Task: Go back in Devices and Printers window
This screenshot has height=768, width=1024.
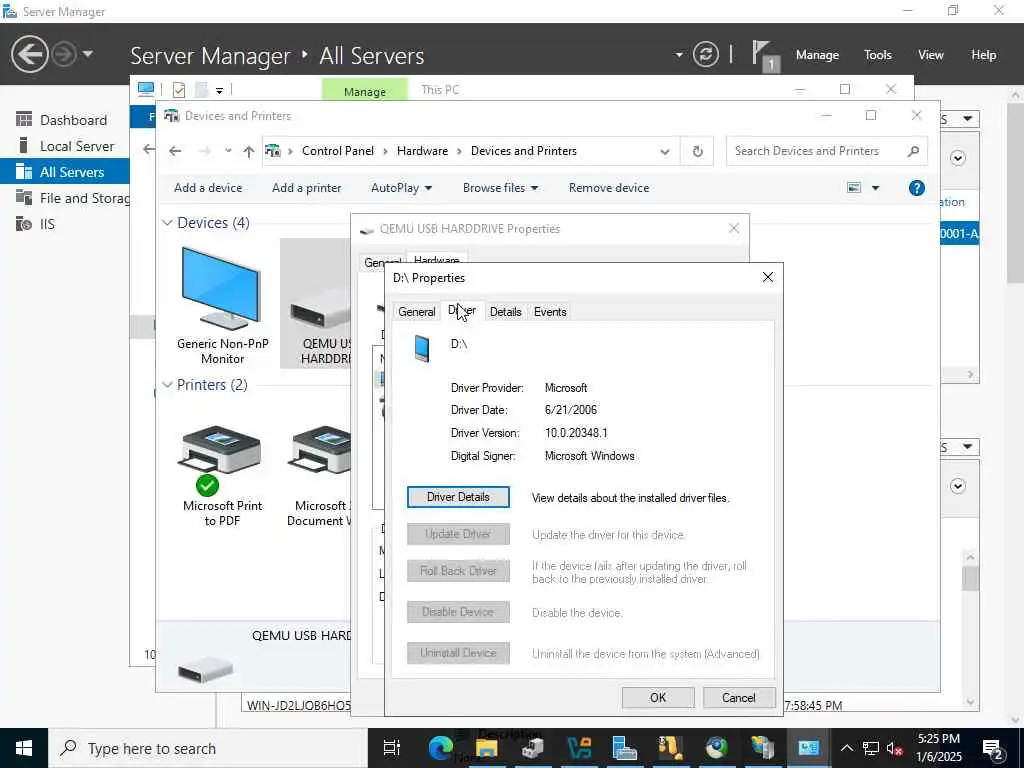Action: click(175, 152)
